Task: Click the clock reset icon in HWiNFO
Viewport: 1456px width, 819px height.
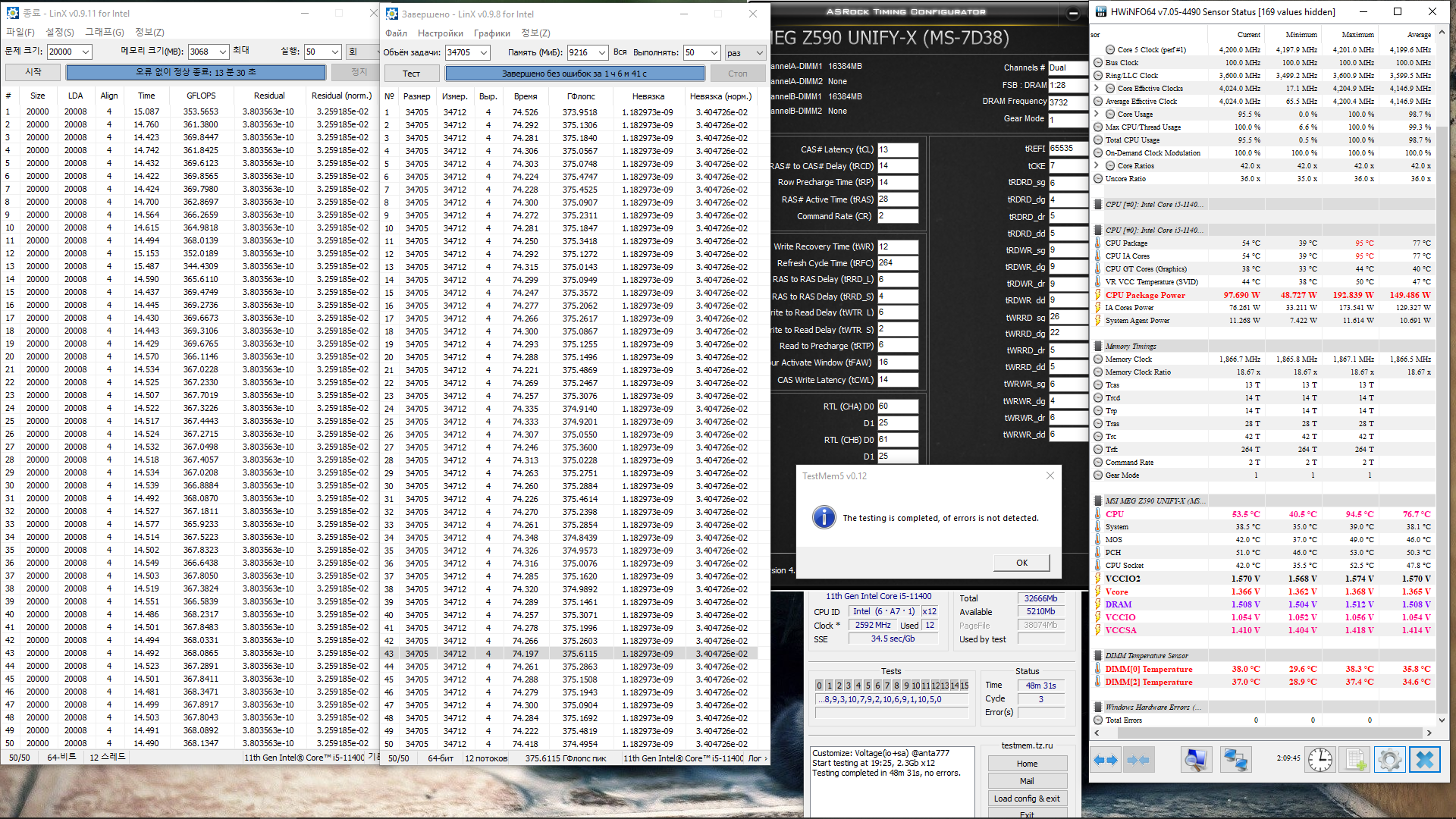Action: pyautogui.click(x=1320, y=760)
